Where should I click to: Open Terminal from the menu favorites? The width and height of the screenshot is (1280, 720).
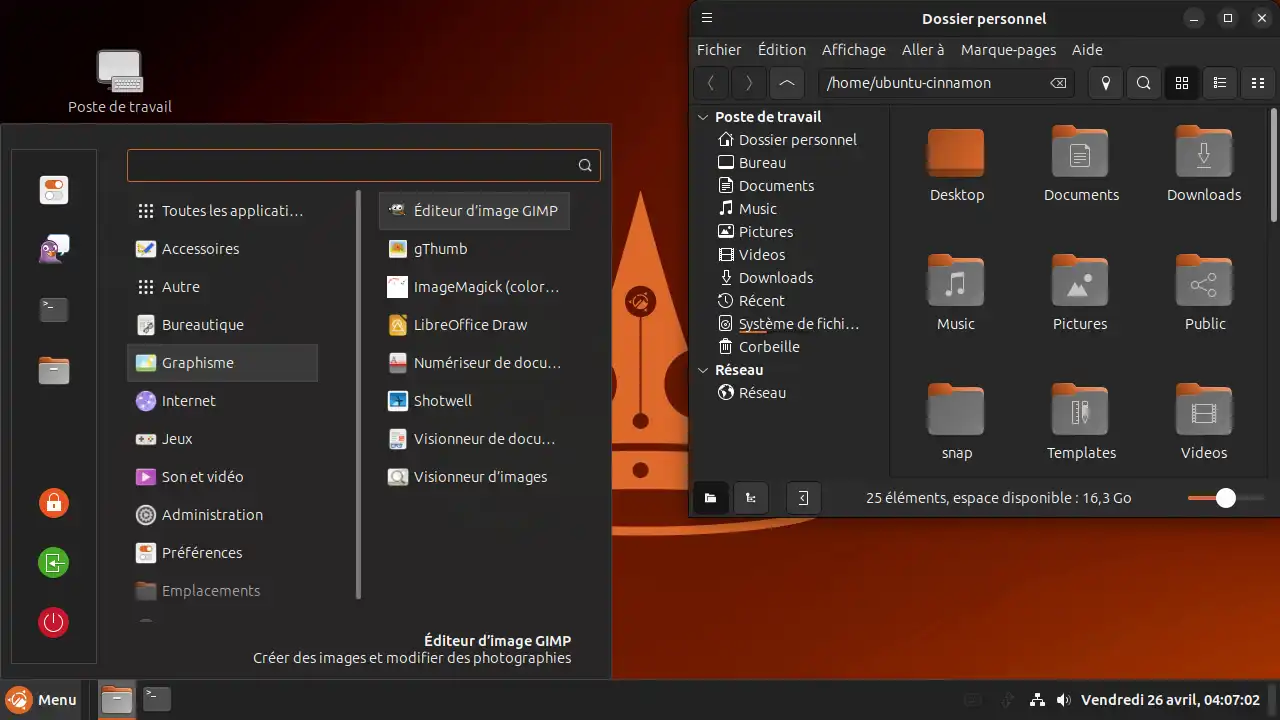tap(54, 310)
